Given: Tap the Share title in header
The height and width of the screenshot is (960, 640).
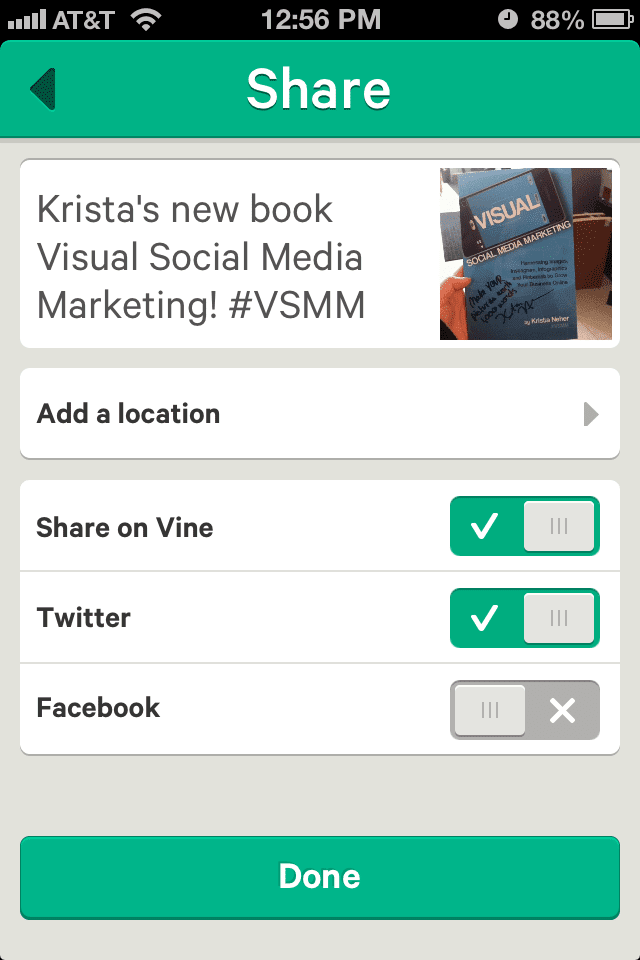Looking at the screenshot, I should click(319, 89).
